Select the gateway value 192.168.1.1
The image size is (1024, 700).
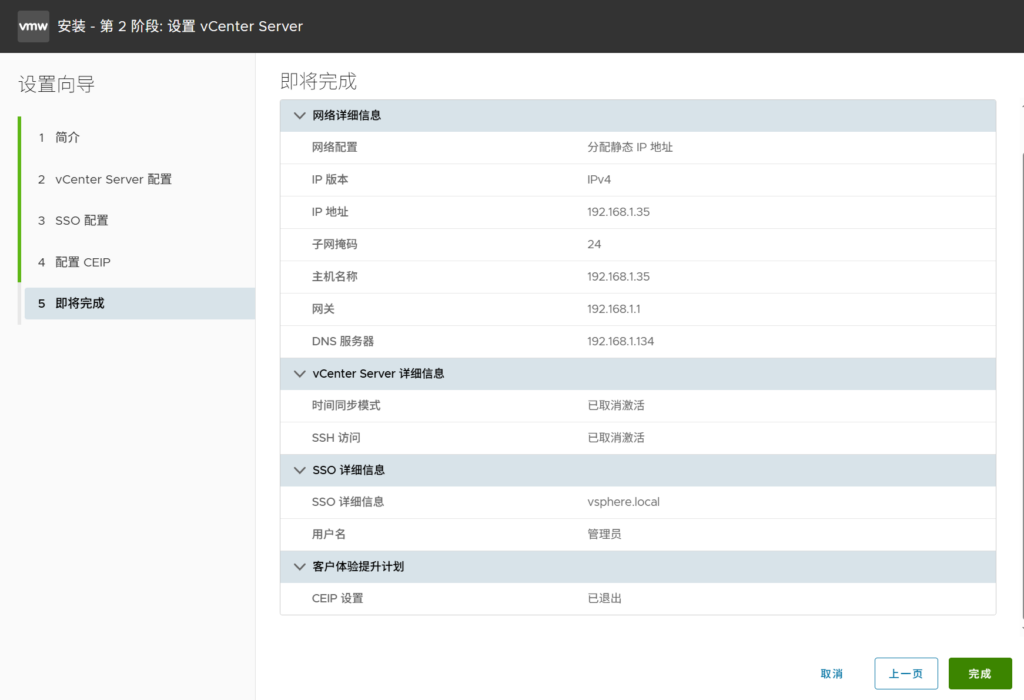click(614, 309)
